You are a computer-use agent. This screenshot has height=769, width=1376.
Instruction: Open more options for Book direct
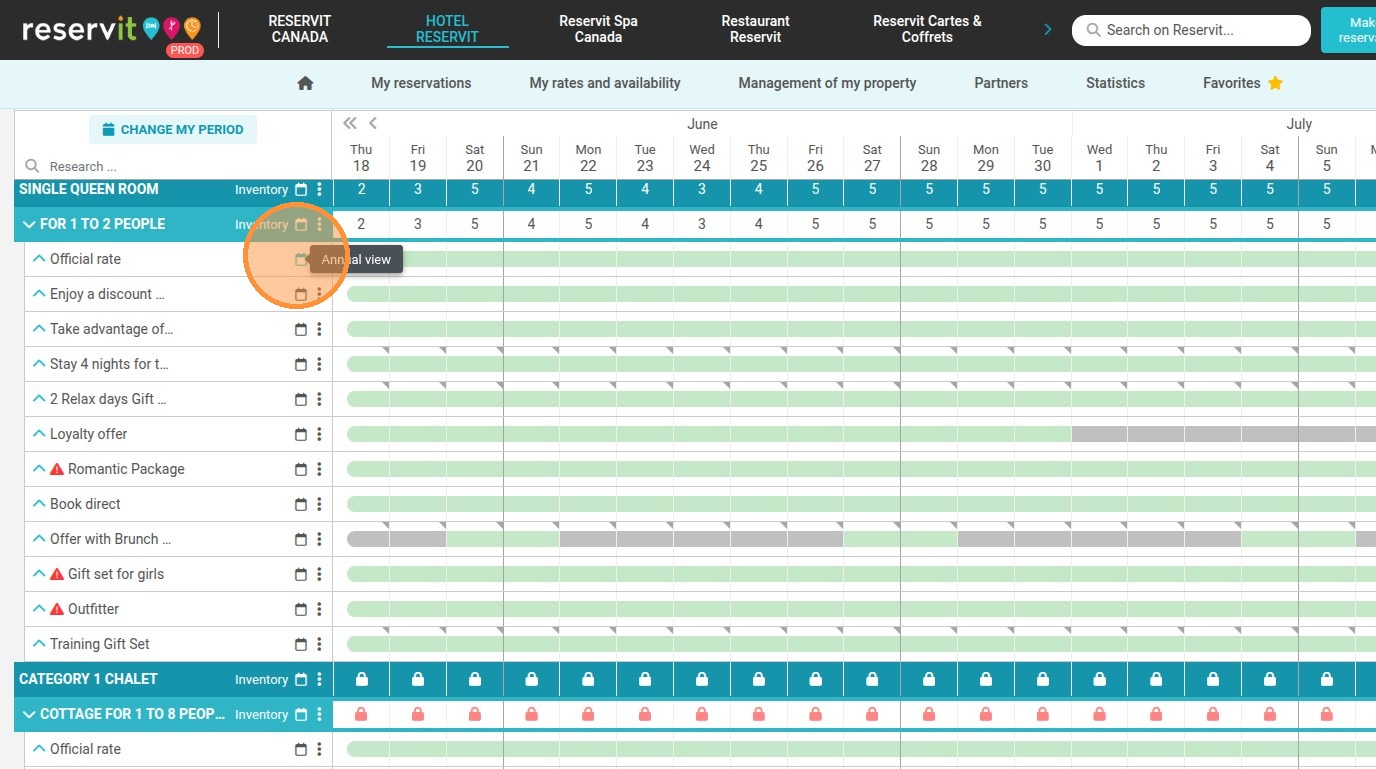coord(319,505)
